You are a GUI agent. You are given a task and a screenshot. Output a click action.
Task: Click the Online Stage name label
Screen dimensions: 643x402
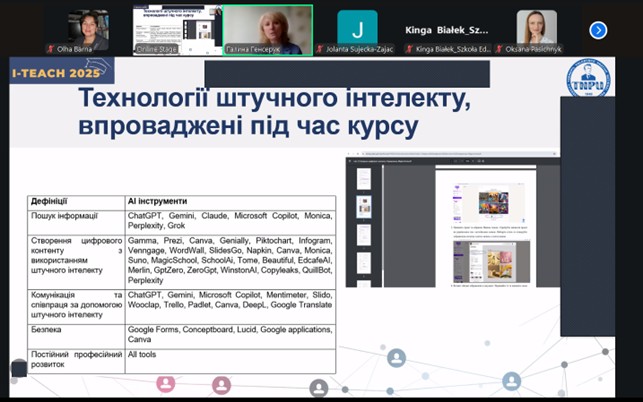pos(157,49)
